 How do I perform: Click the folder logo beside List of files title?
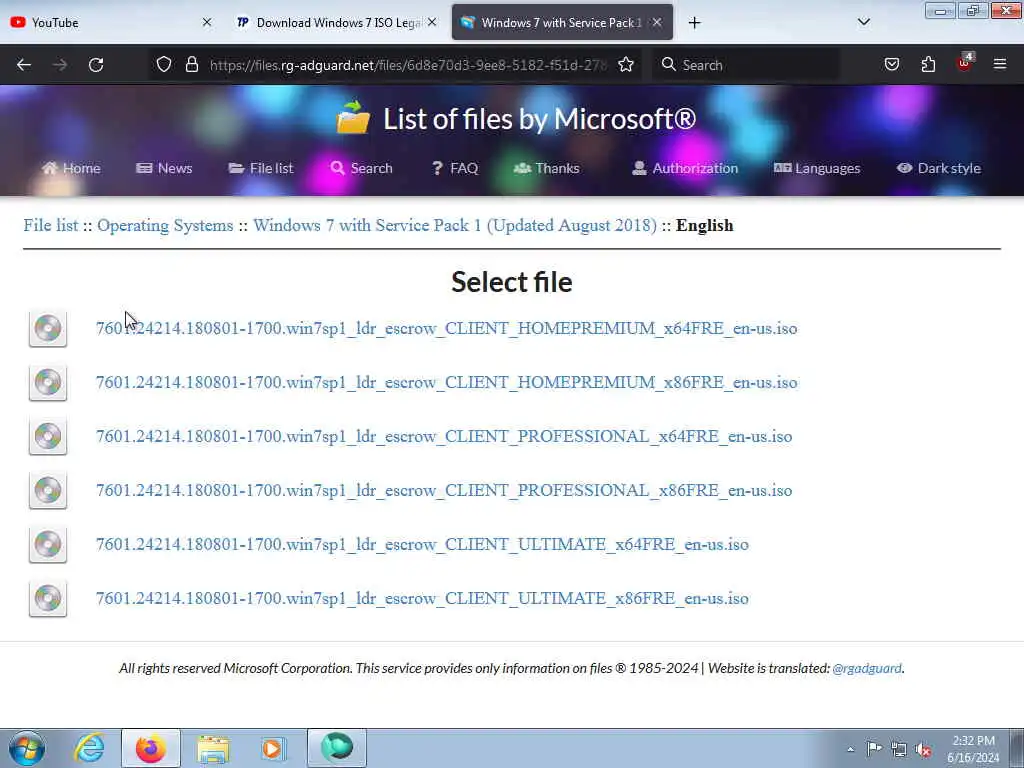pyautogui.click(x=353, y=118)
